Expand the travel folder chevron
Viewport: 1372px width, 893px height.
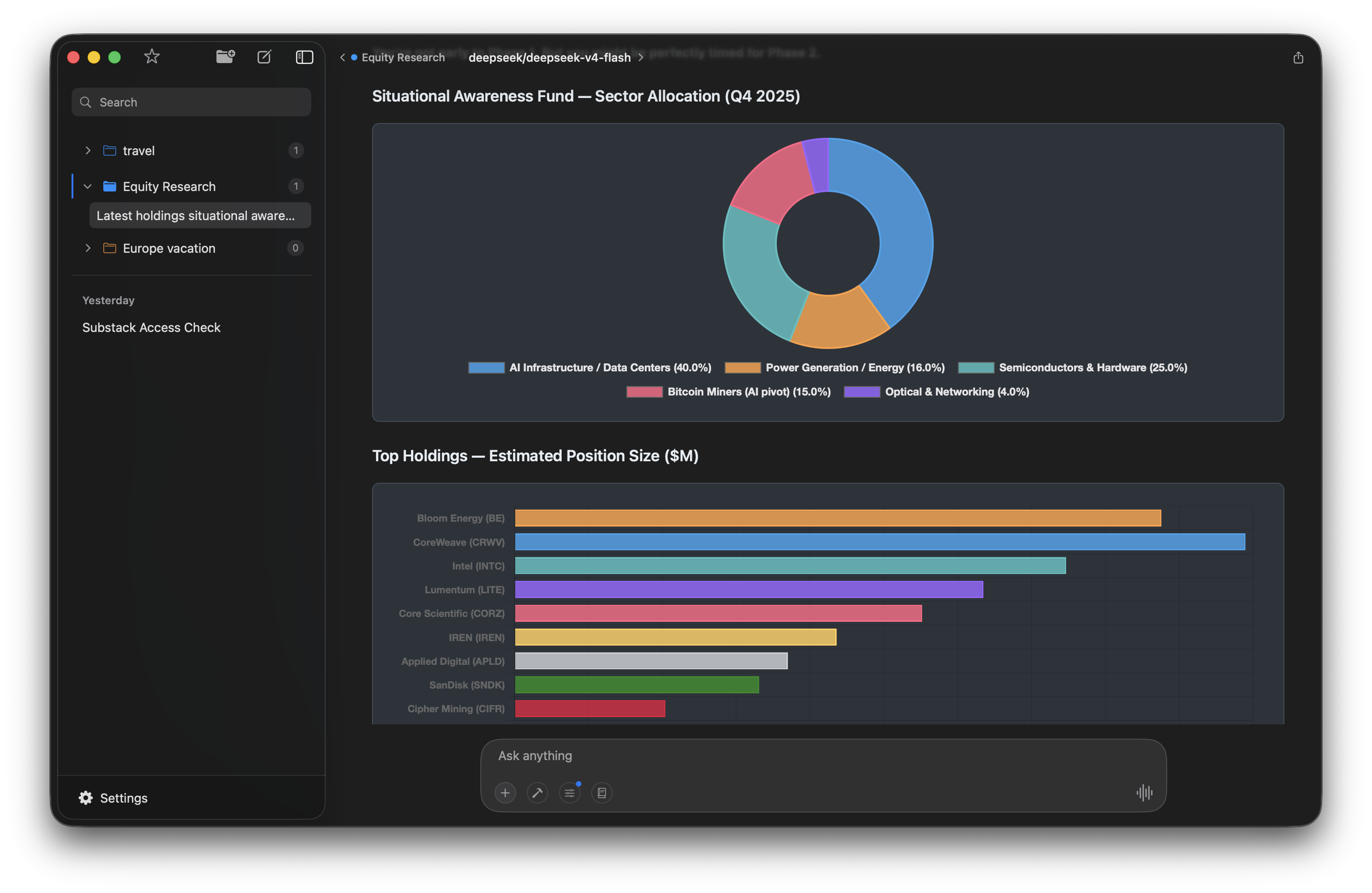pyautogui.click(x=88, y=151)
